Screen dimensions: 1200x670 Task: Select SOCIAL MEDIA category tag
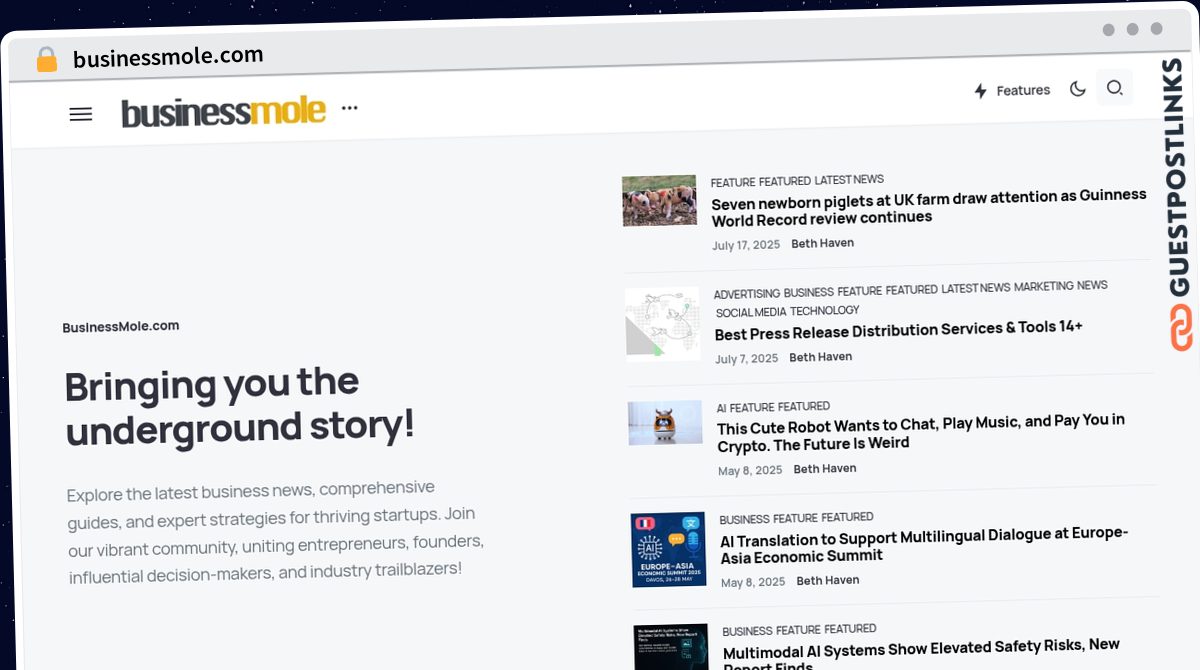[x=750, y=313]
